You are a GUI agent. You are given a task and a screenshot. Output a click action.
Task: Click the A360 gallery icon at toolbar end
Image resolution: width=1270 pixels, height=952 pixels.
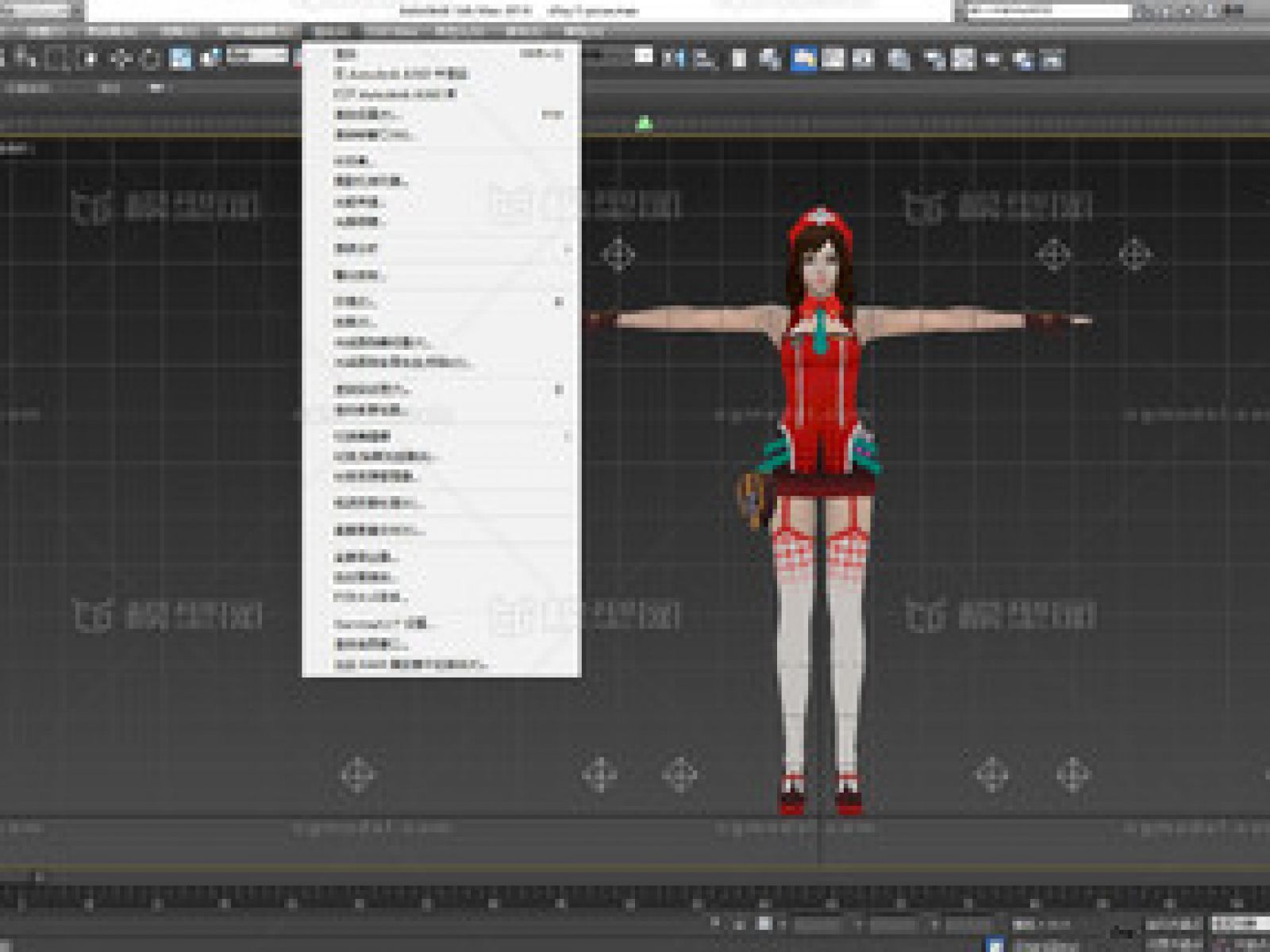coord(1053,59)
